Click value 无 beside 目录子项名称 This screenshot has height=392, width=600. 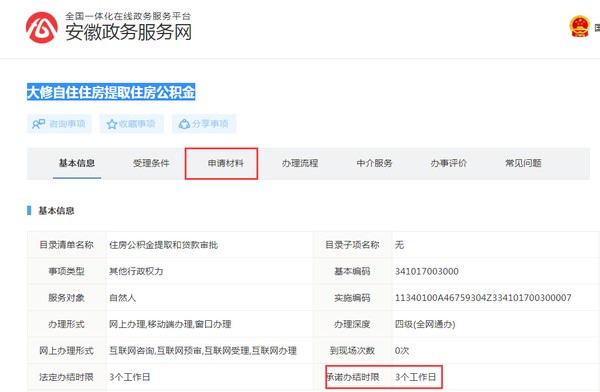point(399,245)
